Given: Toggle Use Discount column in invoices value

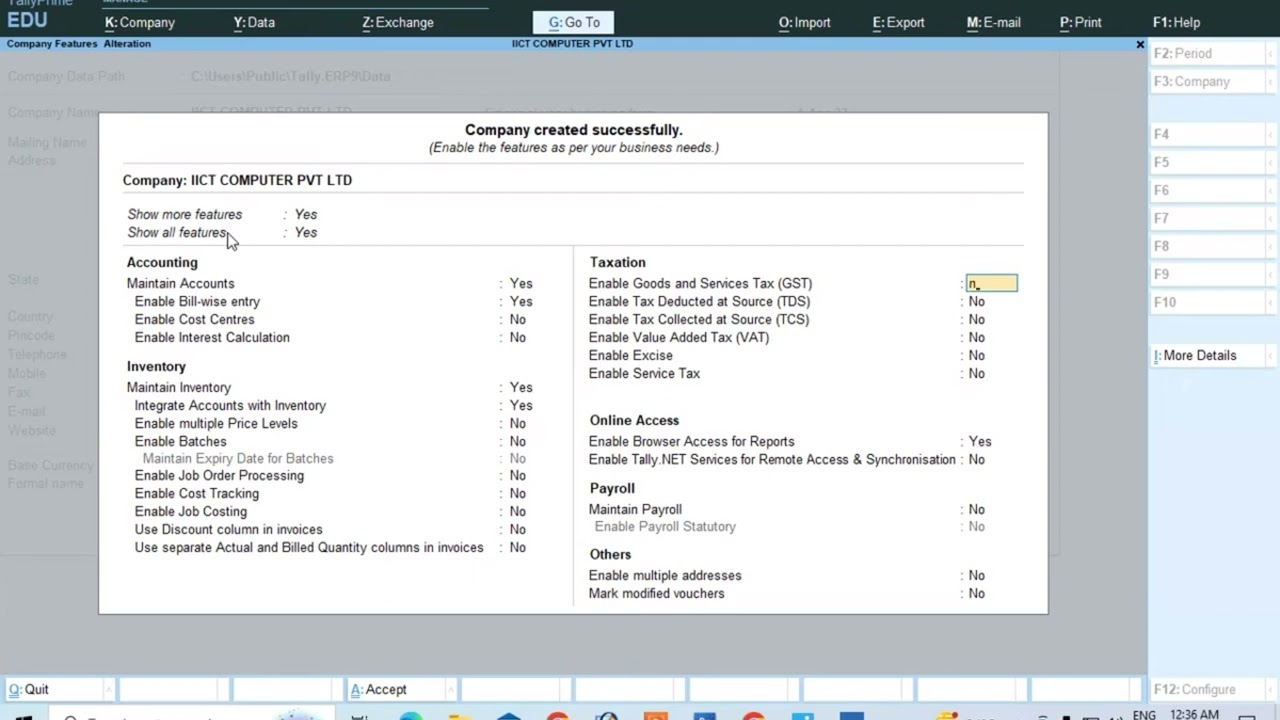Looking at the screenshot, I should click(x=517, y=530).
